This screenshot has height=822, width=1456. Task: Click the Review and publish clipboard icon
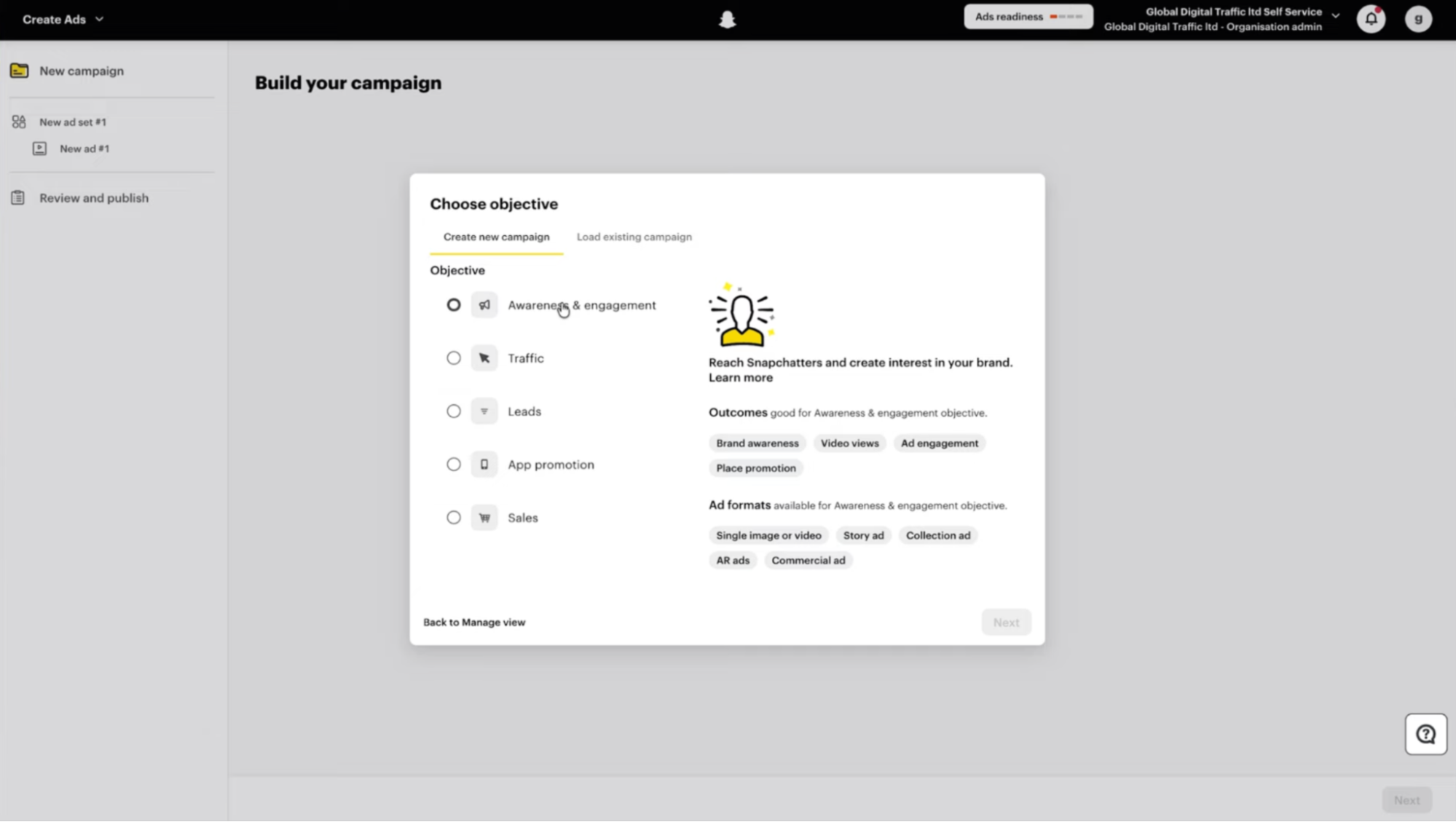point(18,198)
